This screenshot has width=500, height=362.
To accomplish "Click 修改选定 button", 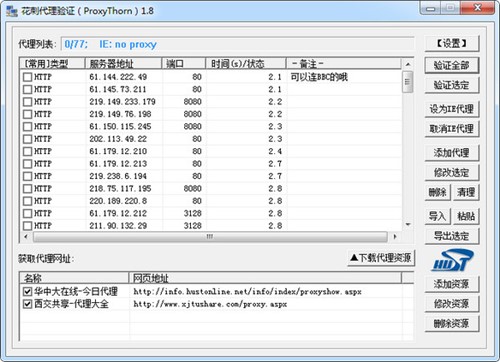I will coord(452,173).
